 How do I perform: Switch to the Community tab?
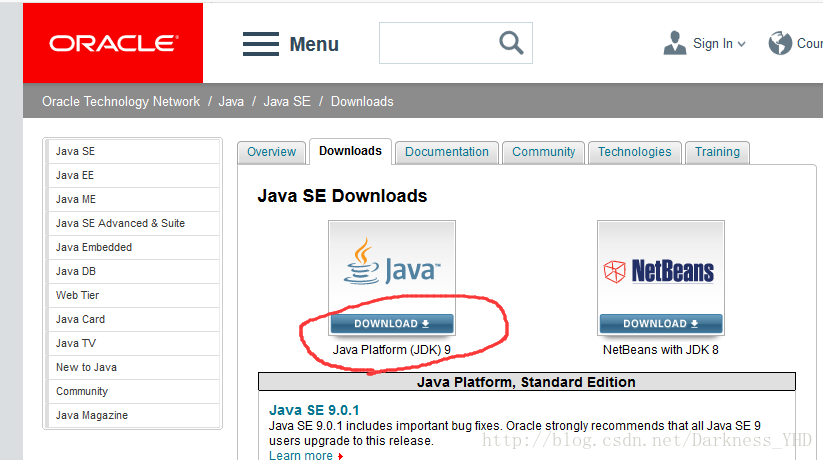[x=543, y=152]
